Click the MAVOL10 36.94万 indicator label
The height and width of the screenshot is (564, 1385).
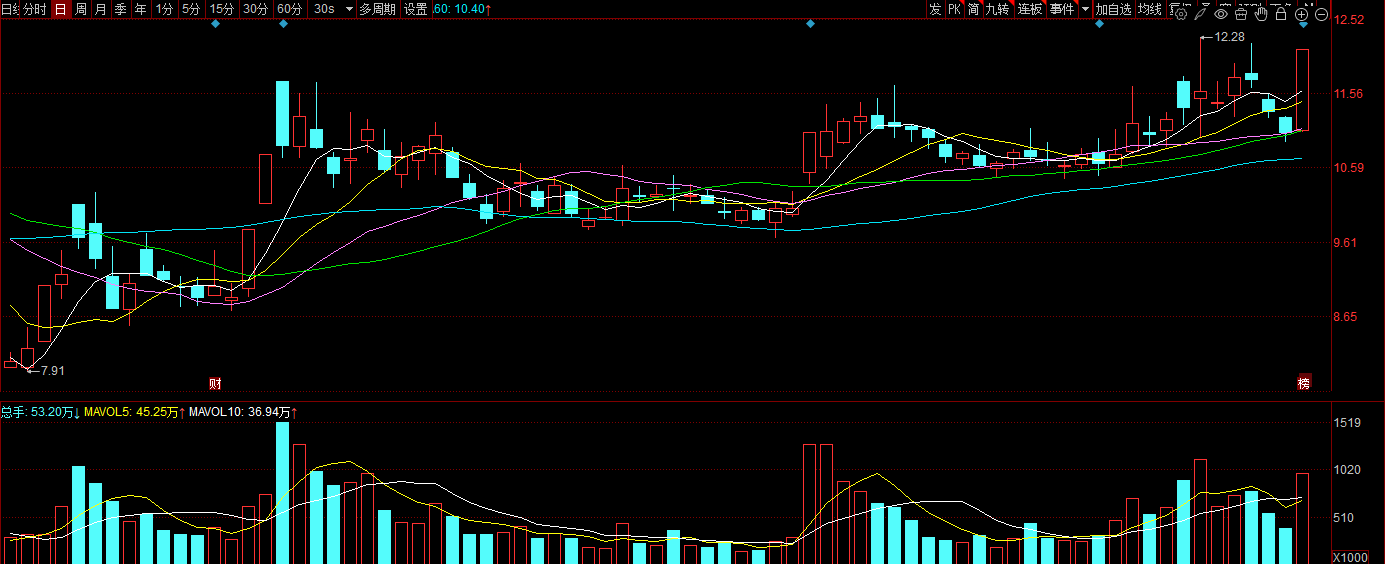pyautogui.click(x=244, y=411)
